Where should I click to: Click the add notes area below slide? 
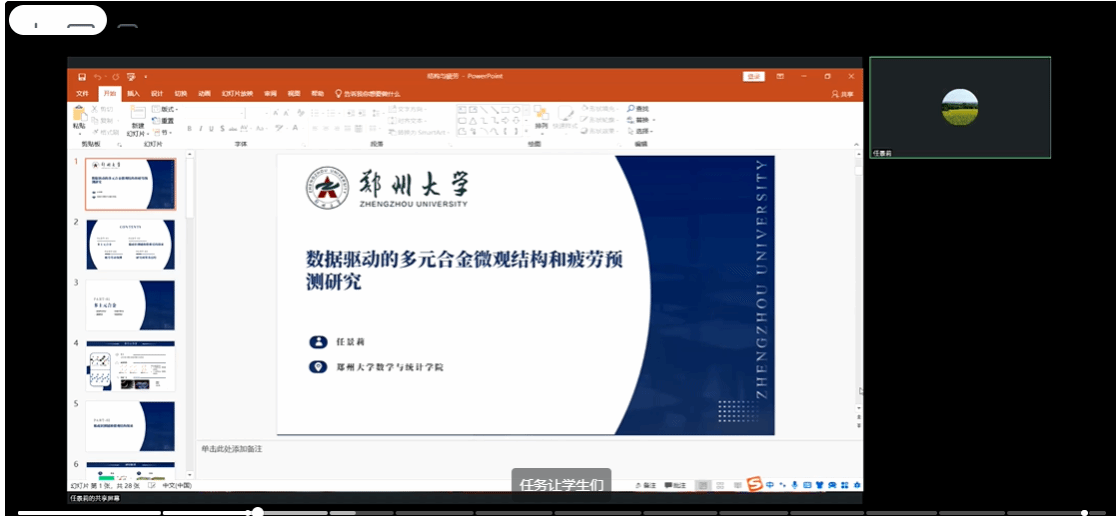click(x=527, y=449)
